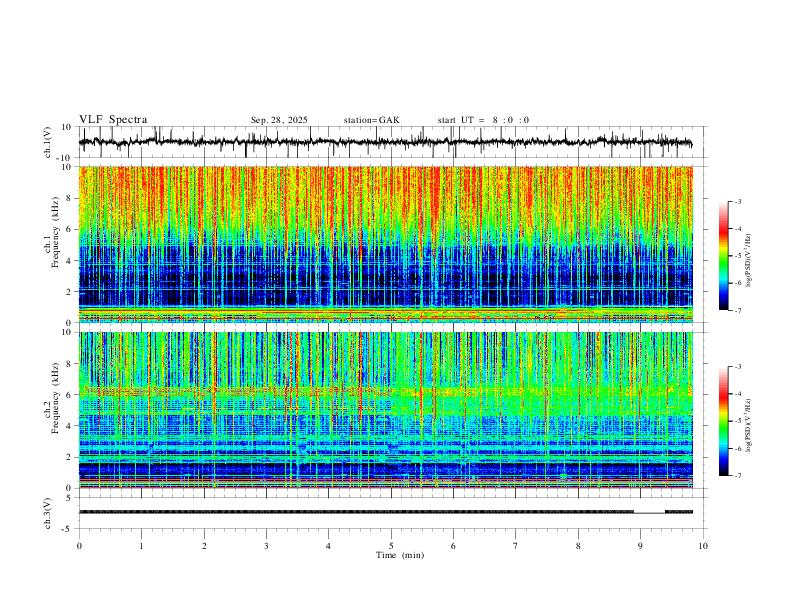Click time axis tick label "7"
Screen dimensions: 792x612
coord(516,546)
